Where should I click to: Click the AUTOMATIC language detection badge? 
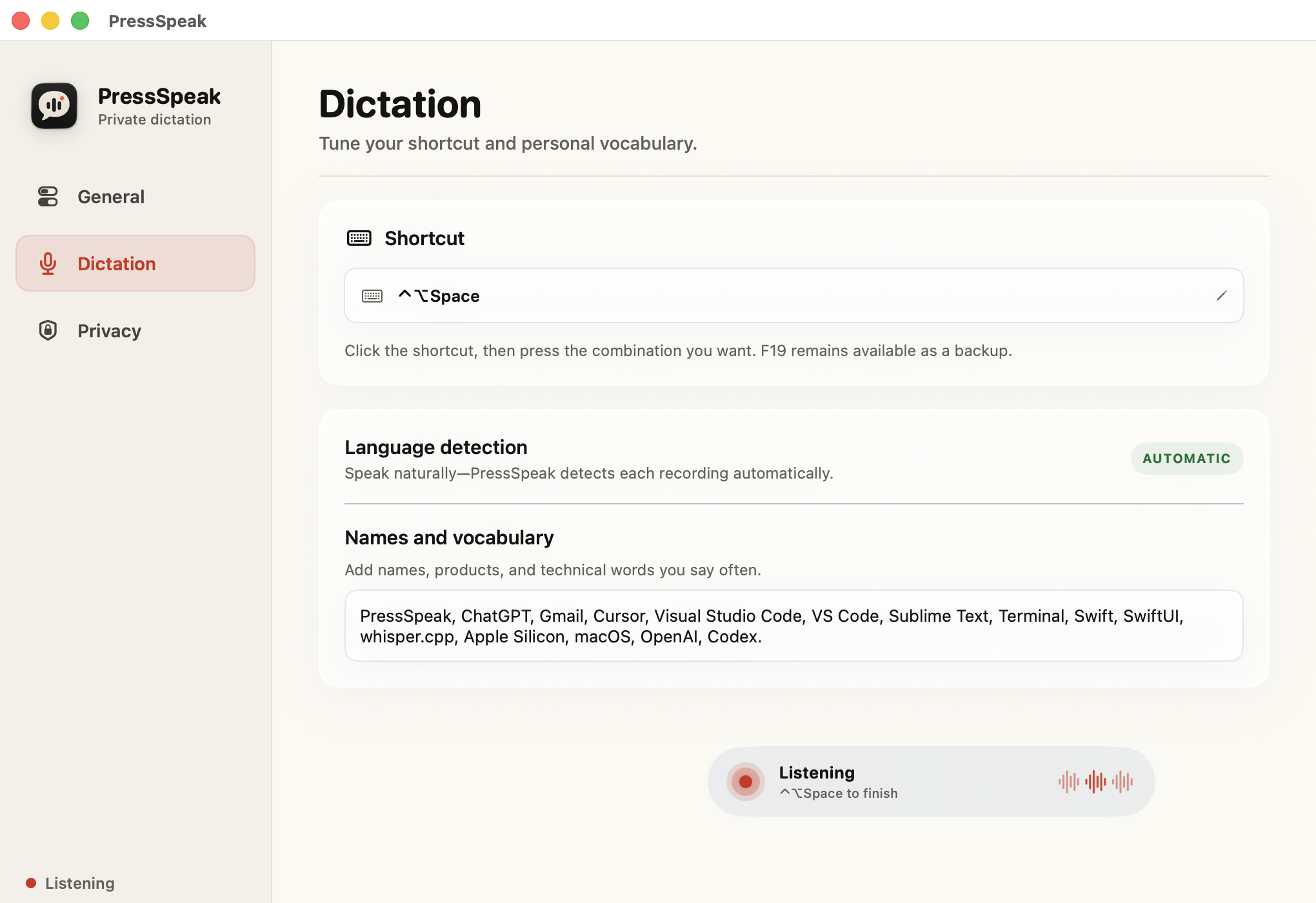pyautogui.click(x=1187, y=459)
